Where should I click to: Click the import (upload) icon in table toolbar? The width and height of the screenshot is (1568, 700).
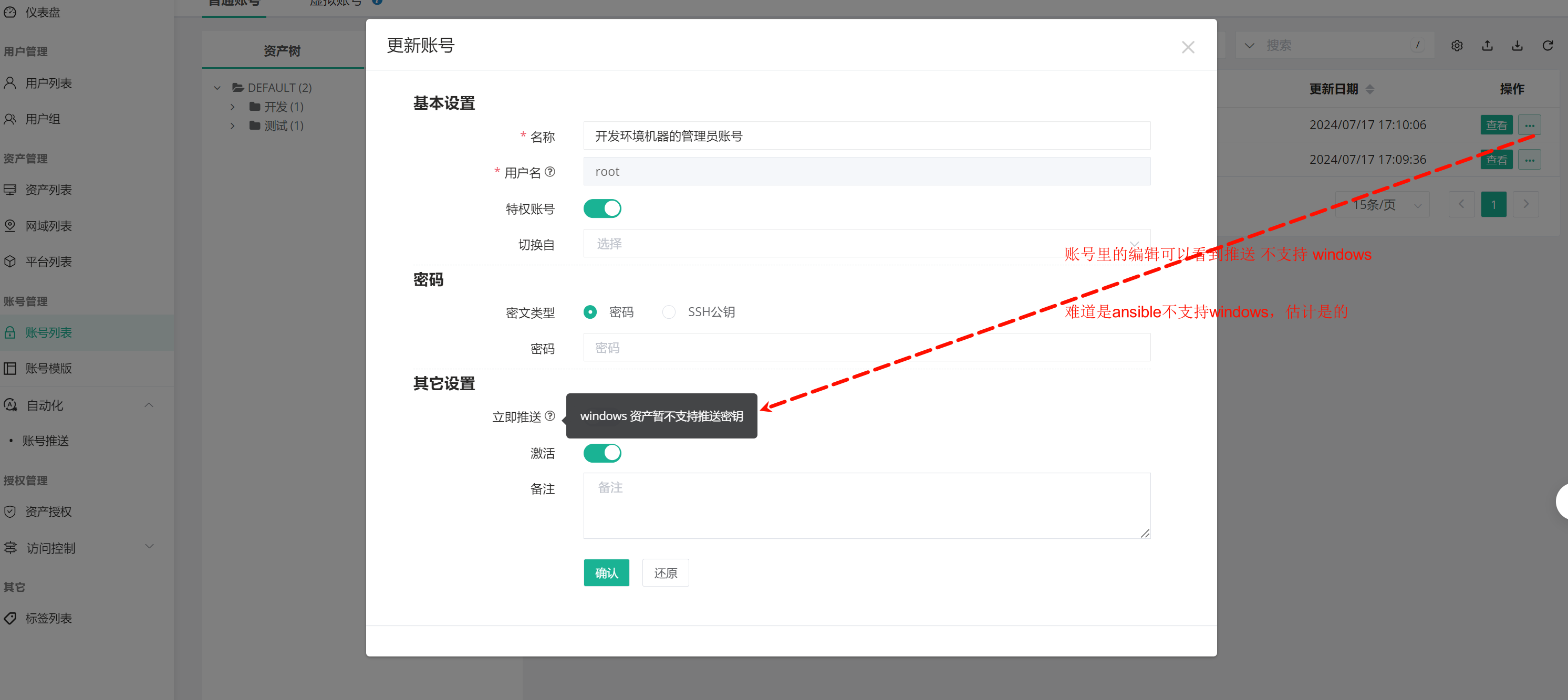[x=1487, y=46]
